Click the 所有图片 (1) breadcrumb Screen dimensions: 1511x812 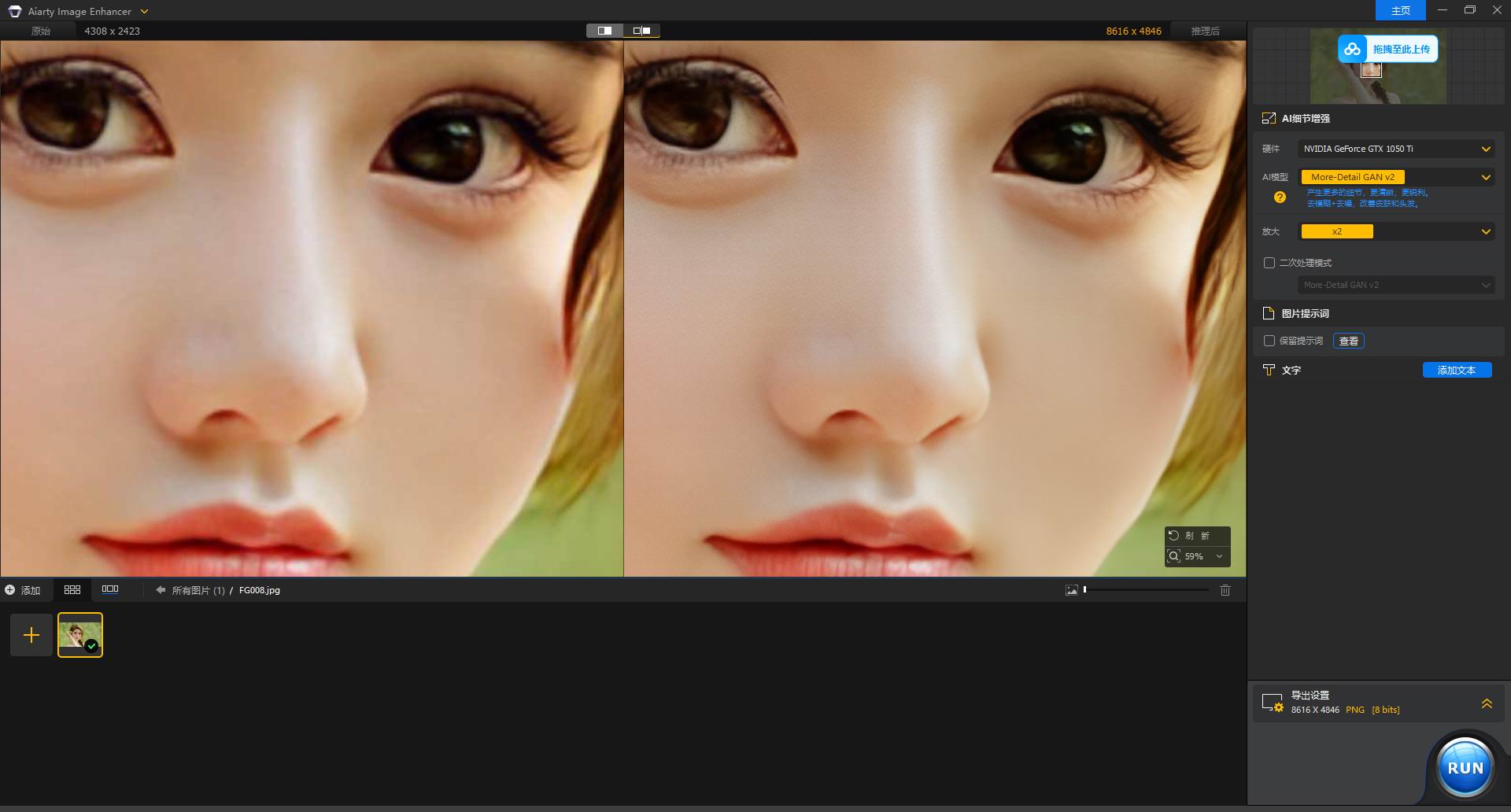198,590
